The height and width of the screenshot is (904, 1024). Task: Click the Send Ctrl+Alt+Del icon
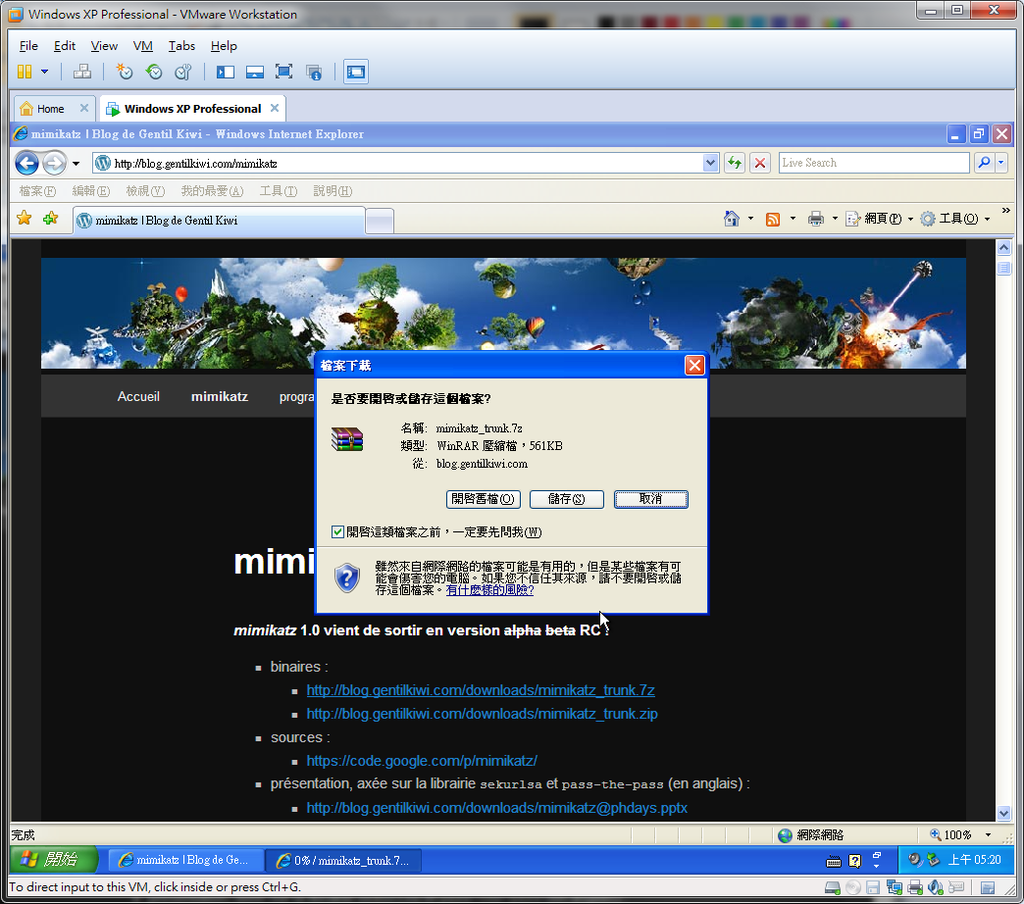click(x=82, y=72)
